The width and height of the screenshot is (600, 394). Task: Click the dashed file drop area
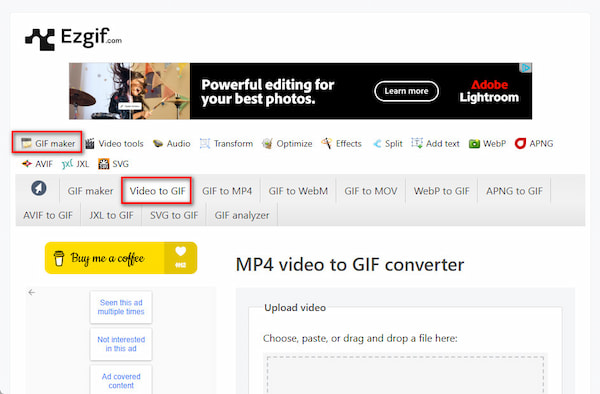pos(405,374)
